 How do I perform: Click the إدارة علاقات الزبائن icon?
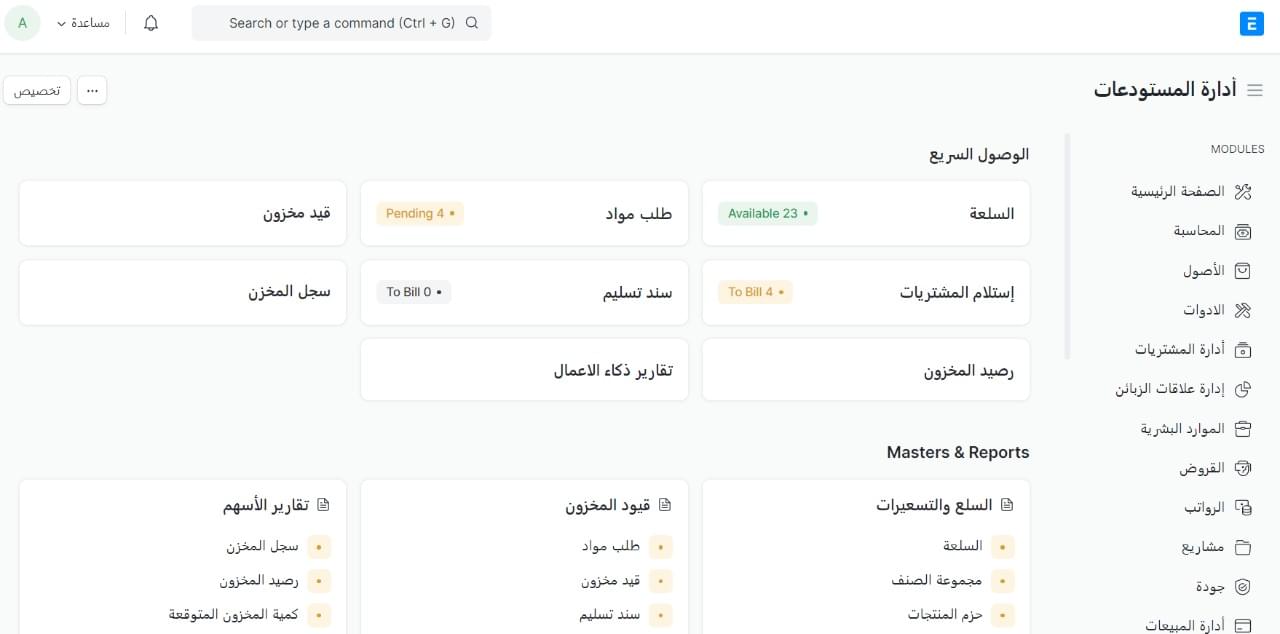pyautogui.click(x=1243, y=389)
